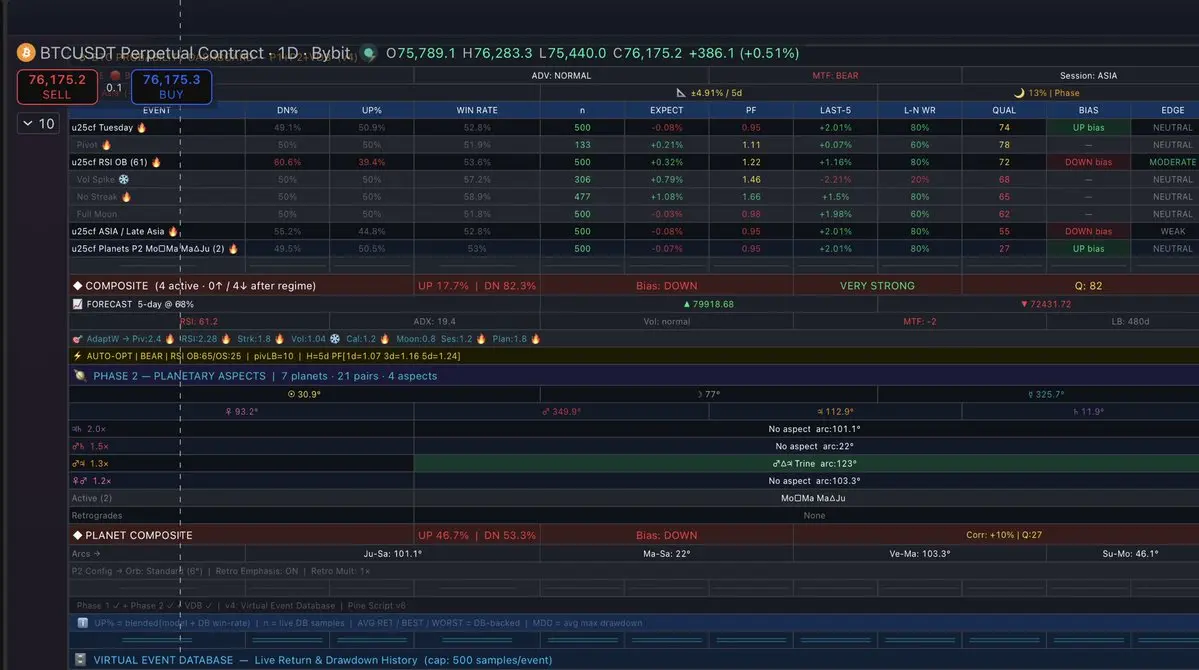Viewport: 1199px width, 670px height.
Task: Click the green market status dot
Action: pos(369,54)
